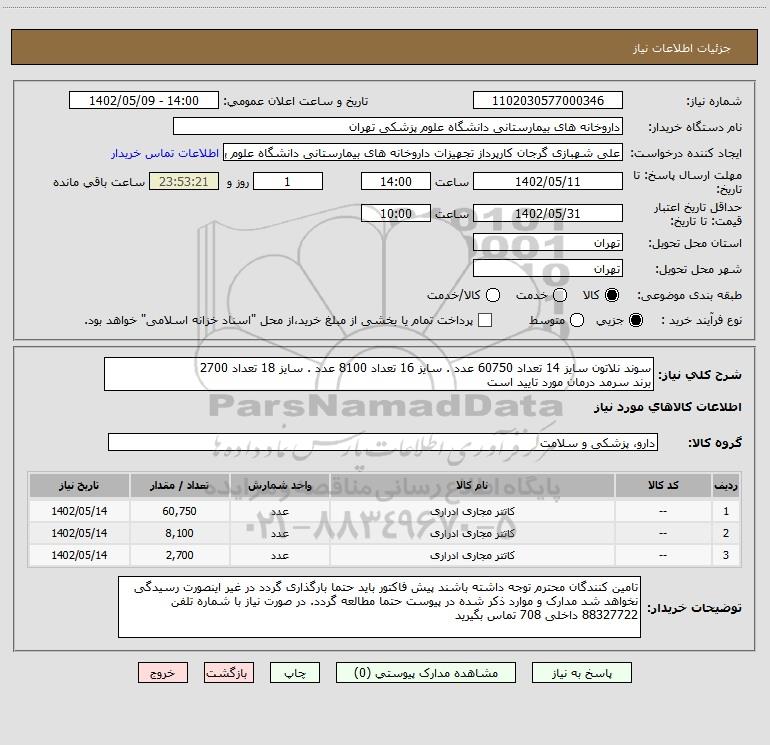Click the نام کالا column header
The image size is (770, 745).
click(x=472, y=486)
